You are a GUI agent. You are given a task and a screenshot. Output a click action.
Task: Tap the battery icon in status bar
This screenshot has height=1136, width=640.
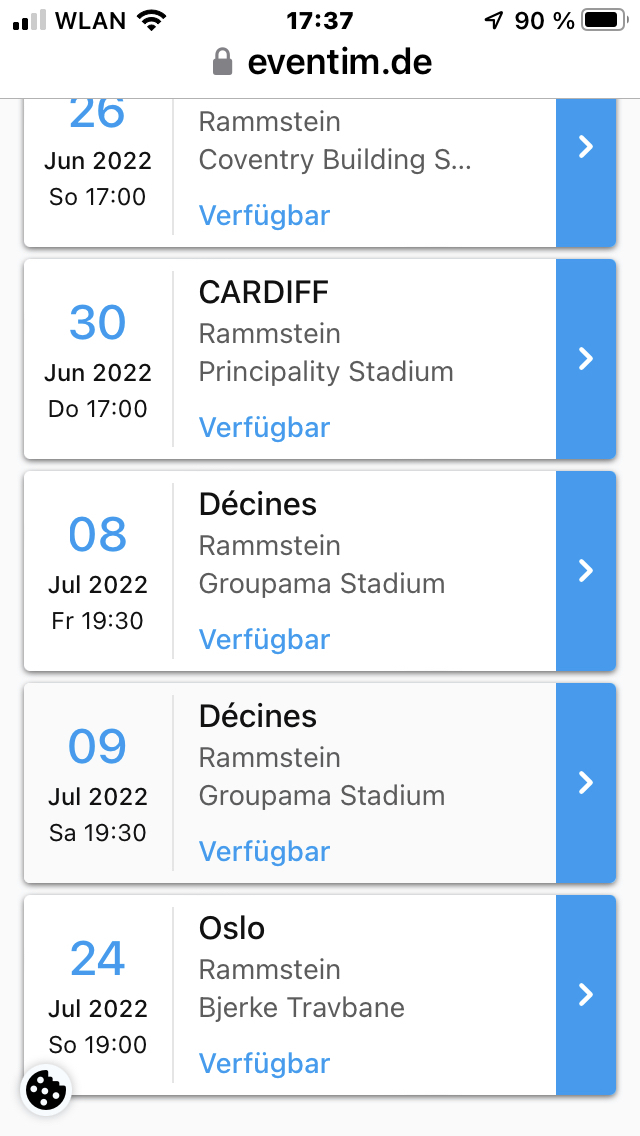tap(603, 20)
